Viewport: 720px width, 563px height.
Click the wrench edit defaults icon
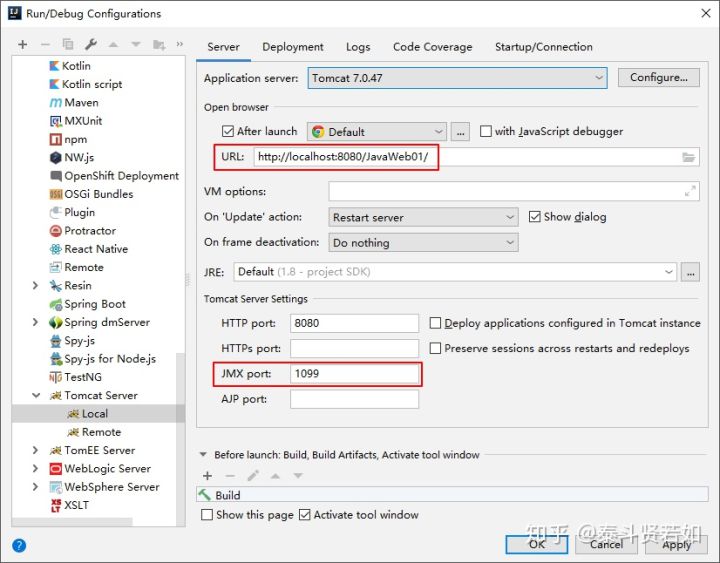pos(91,45)
